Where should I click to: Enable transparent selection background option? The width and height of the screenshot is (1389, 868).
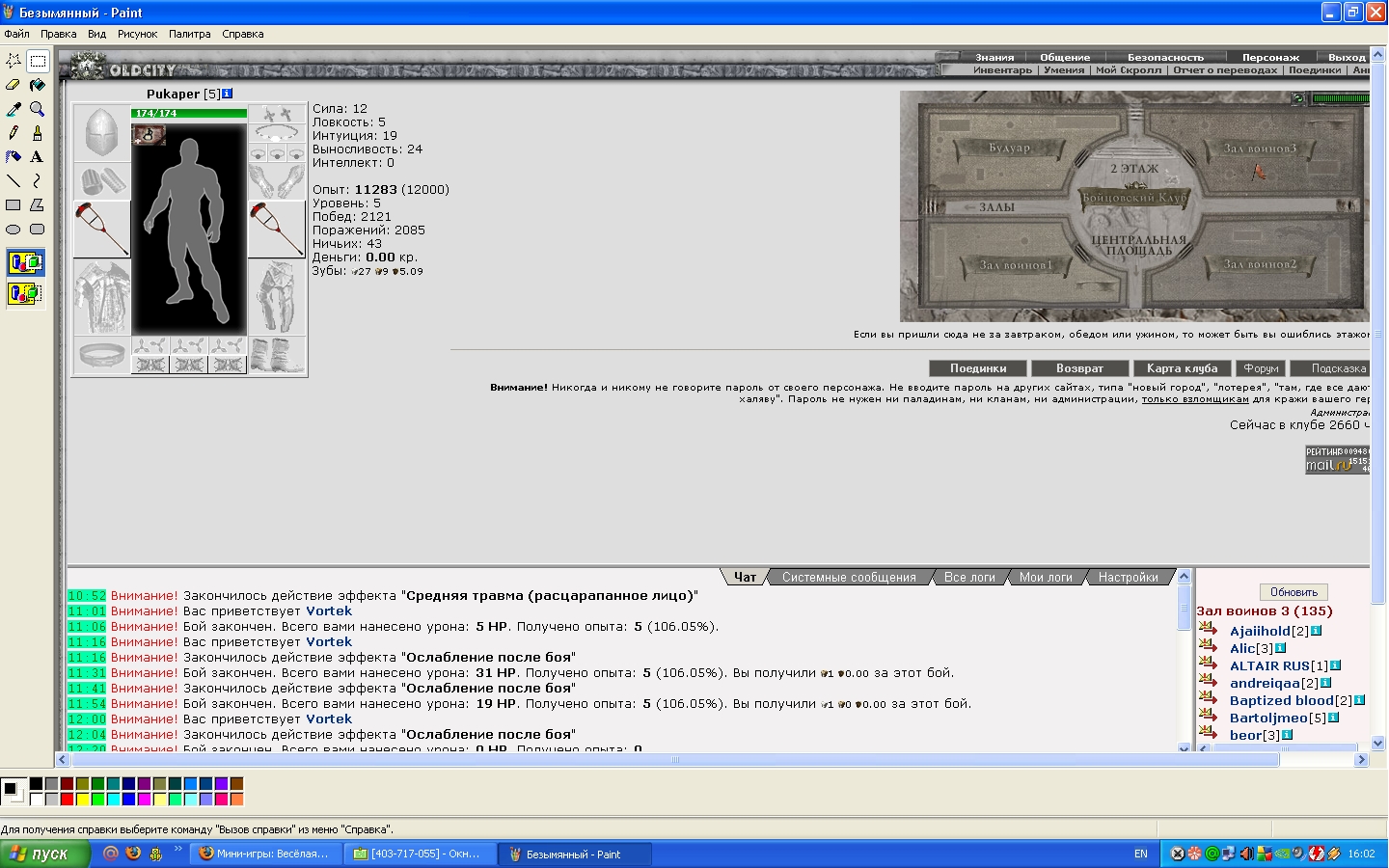25,293
